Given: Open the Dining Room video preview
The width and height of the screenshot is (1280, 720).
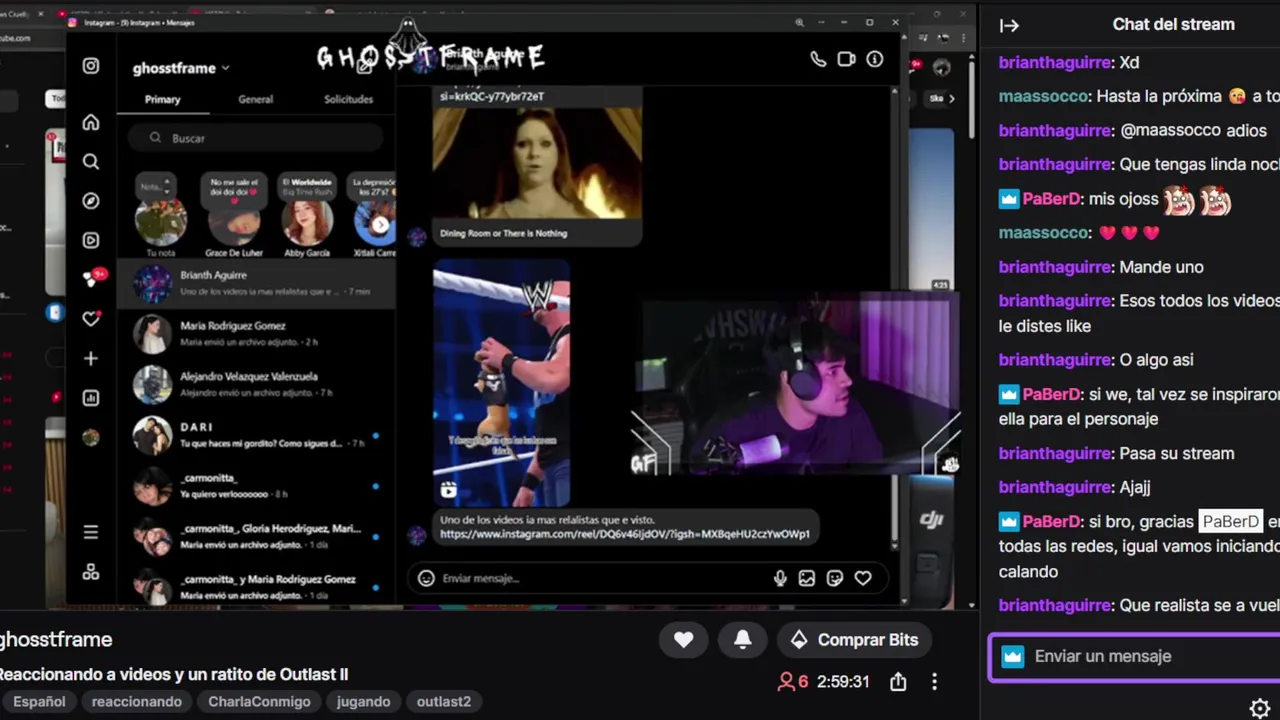Looking at the screenshot, I should 537,165.
